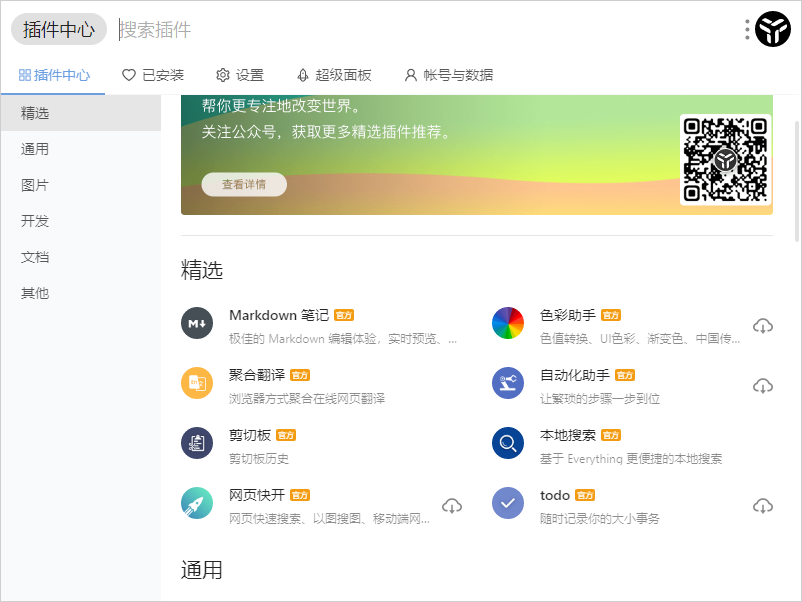Download the 网页快开 plugin
The height and width of the screenshot is (602, 802).
(452, 505)
